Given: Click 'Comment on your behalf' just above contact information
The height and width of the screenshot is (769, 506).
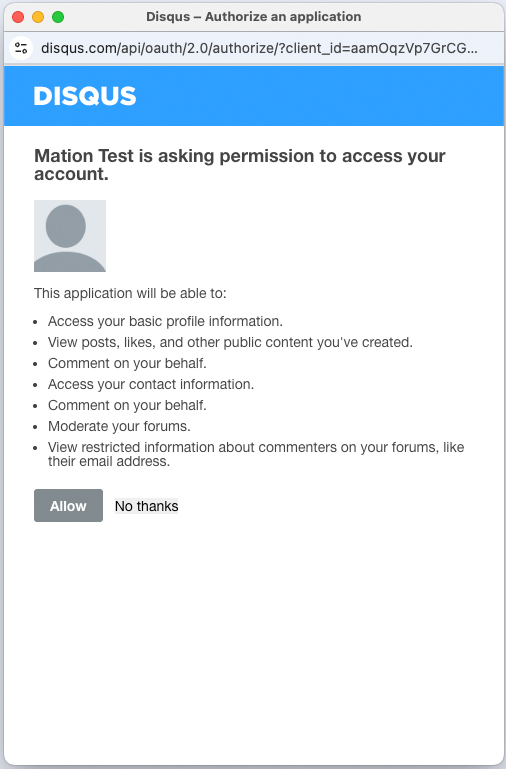Looking at the screenshot, I should click(x=127, y=363).
